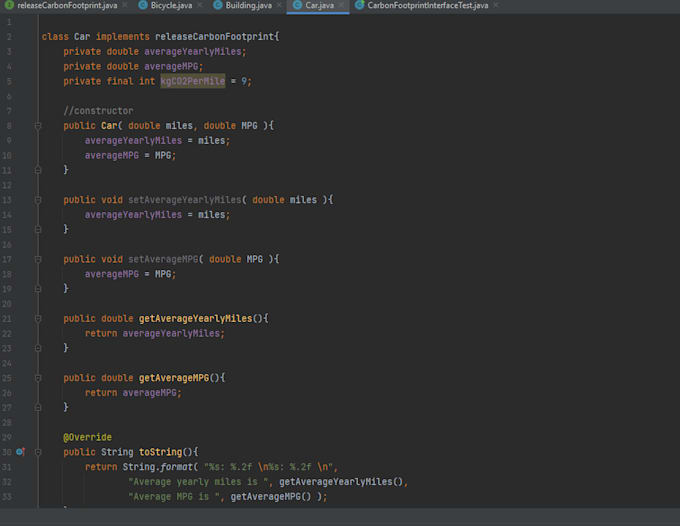The height and width of the screenshot is (526, 680).
Task: Click fold end marker of setAverageMPG method
Action: pyautogui.click(x=38, y=289)
